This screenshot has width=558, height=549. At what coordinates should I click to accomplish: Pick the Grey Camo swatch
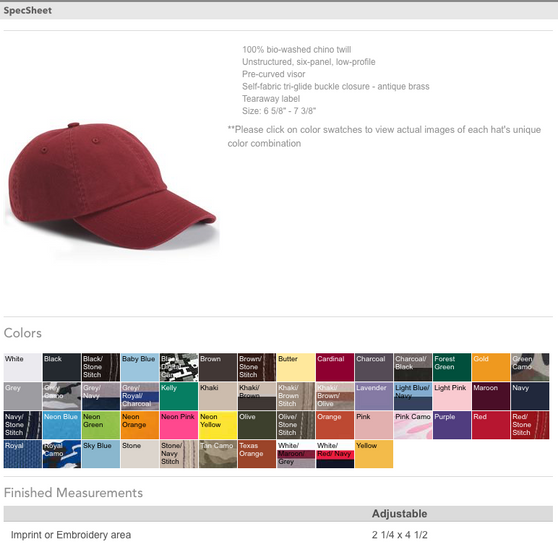point(62,396)
